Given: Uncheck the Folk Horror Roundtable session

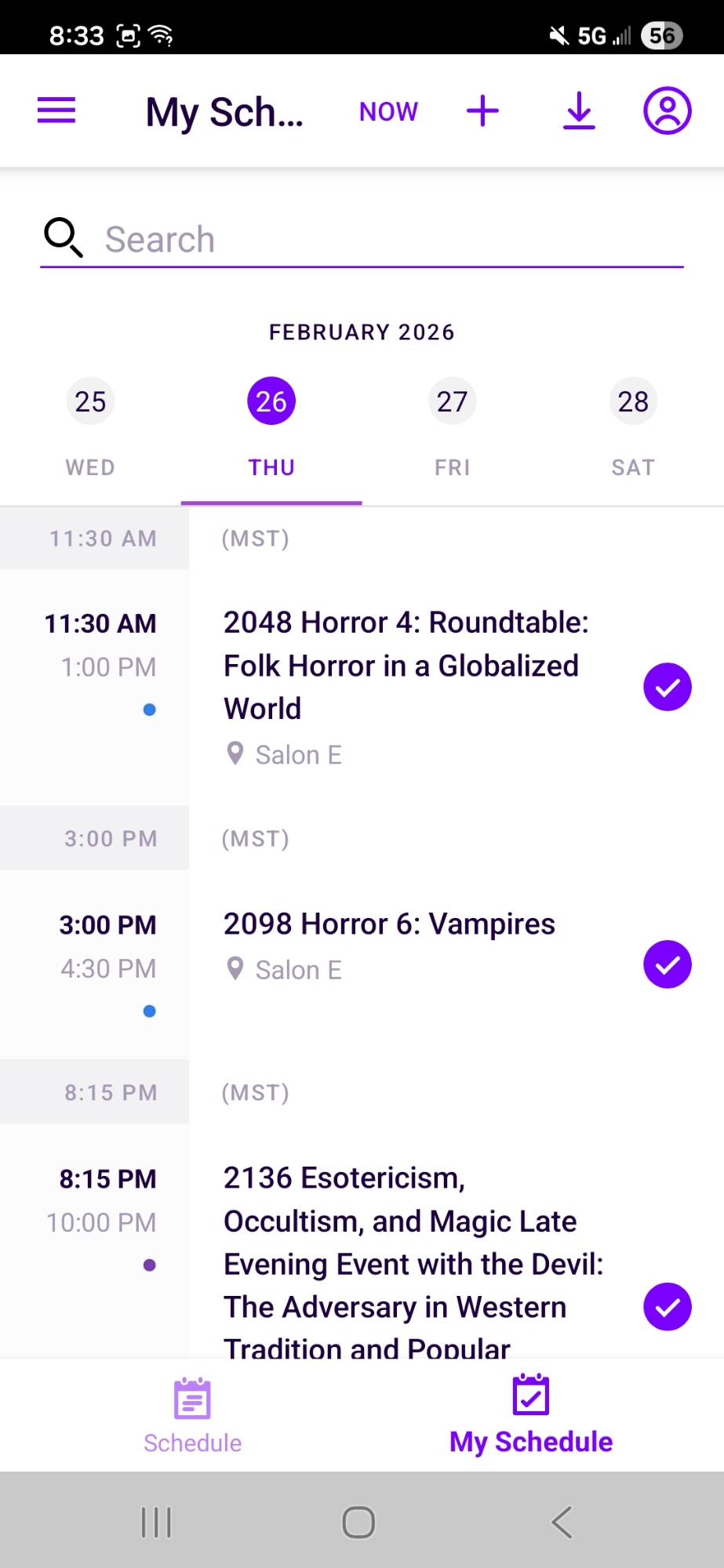Looking at the screenshot, I should 667,687.
